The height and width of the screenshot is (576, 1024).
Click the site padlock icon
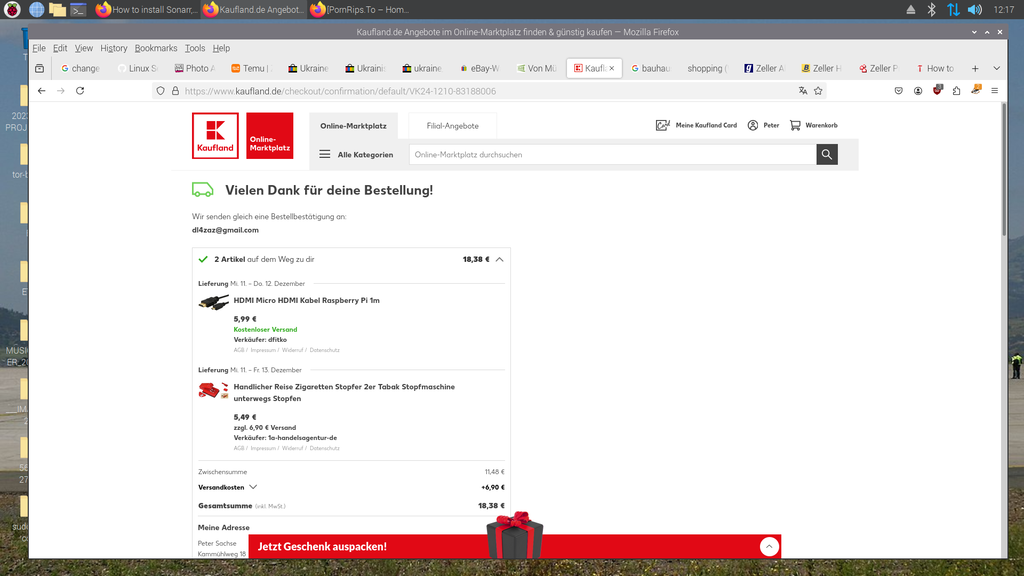click(175, 91)
